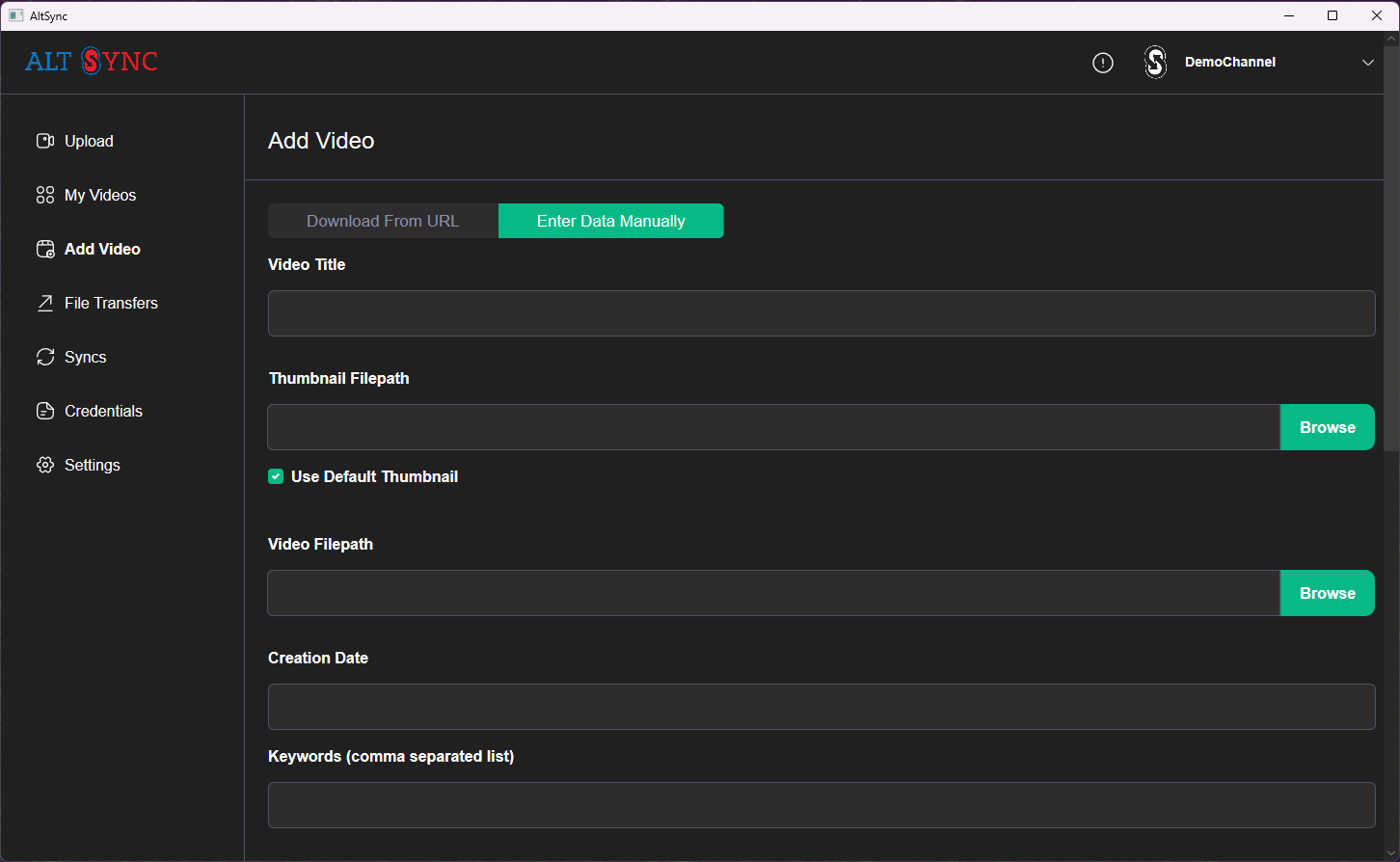The image size is (1400, 862).
Task: Expand the DemoChannel account dropdown chevron
Action: [x=1368, y=63]
